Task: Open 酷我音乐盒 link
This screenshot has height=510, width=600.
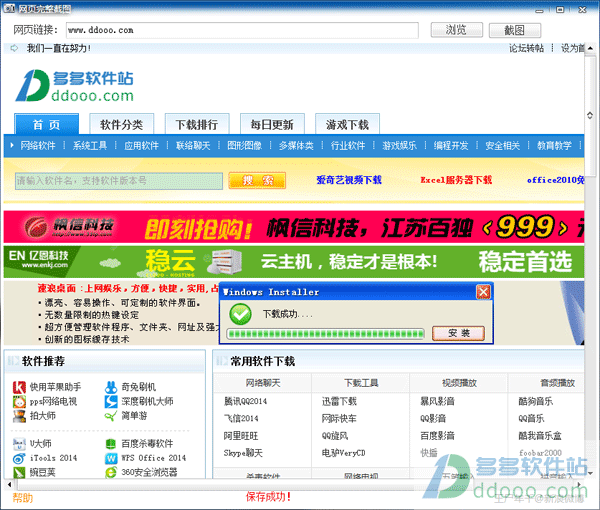Action: pos(540,436)
